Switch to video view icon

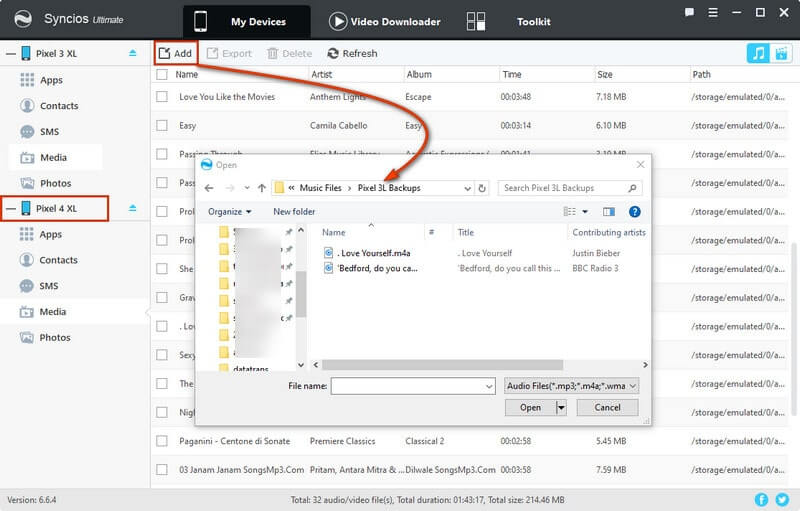(781, 53)
